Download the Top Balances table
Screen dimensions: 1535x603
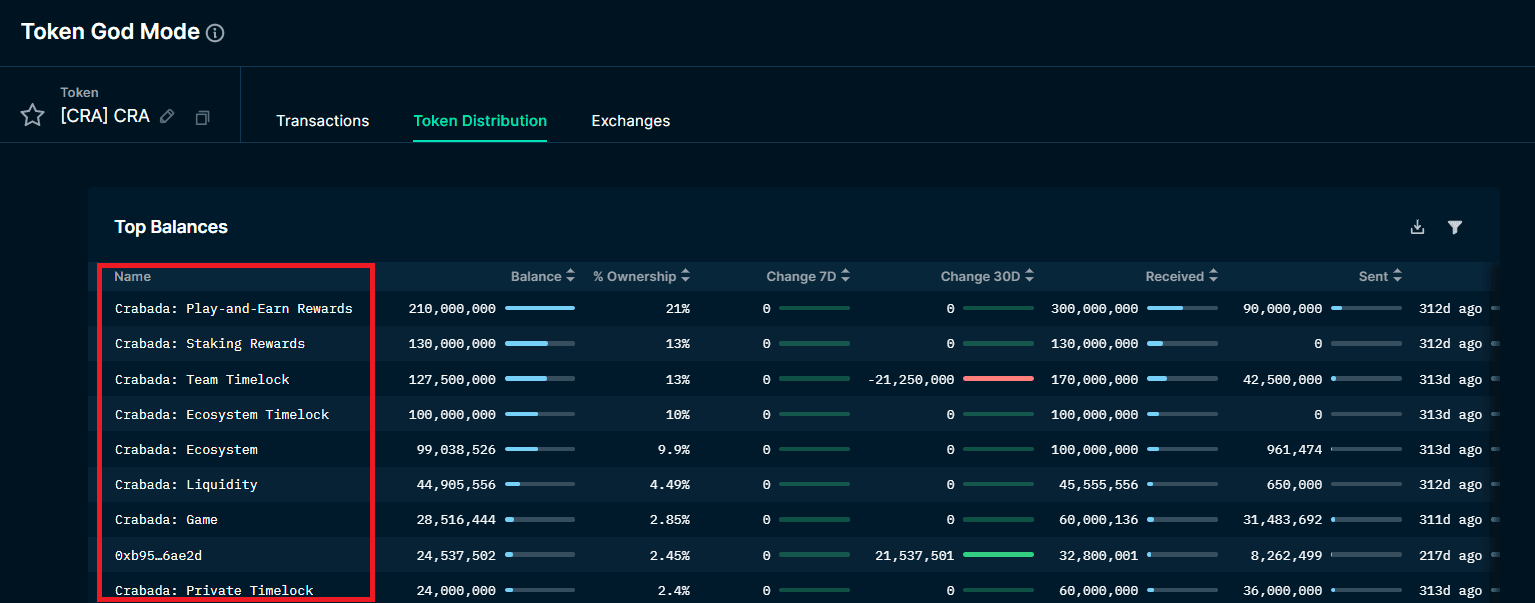click(x=1417, y=227)
